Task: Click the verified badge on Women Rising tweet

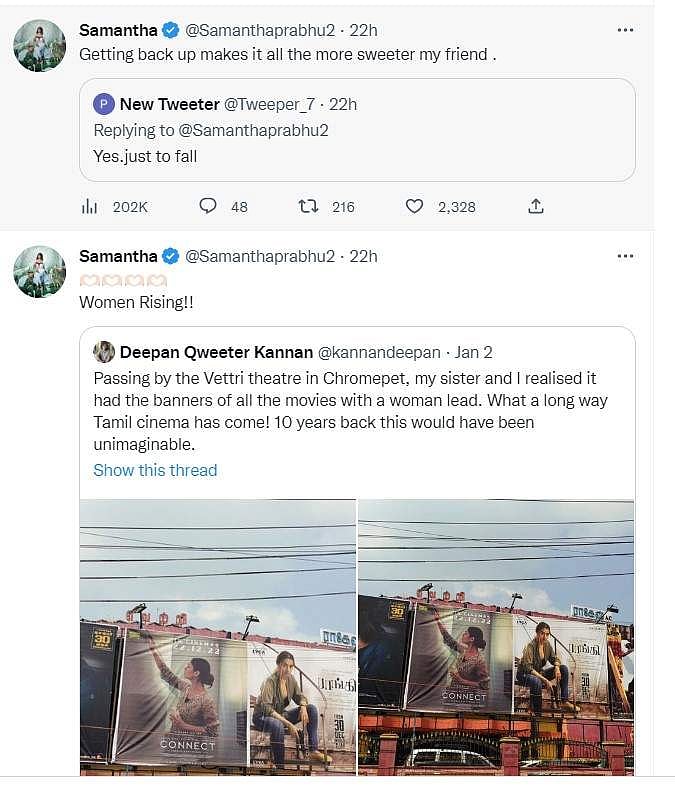Action: click(171, 256)
